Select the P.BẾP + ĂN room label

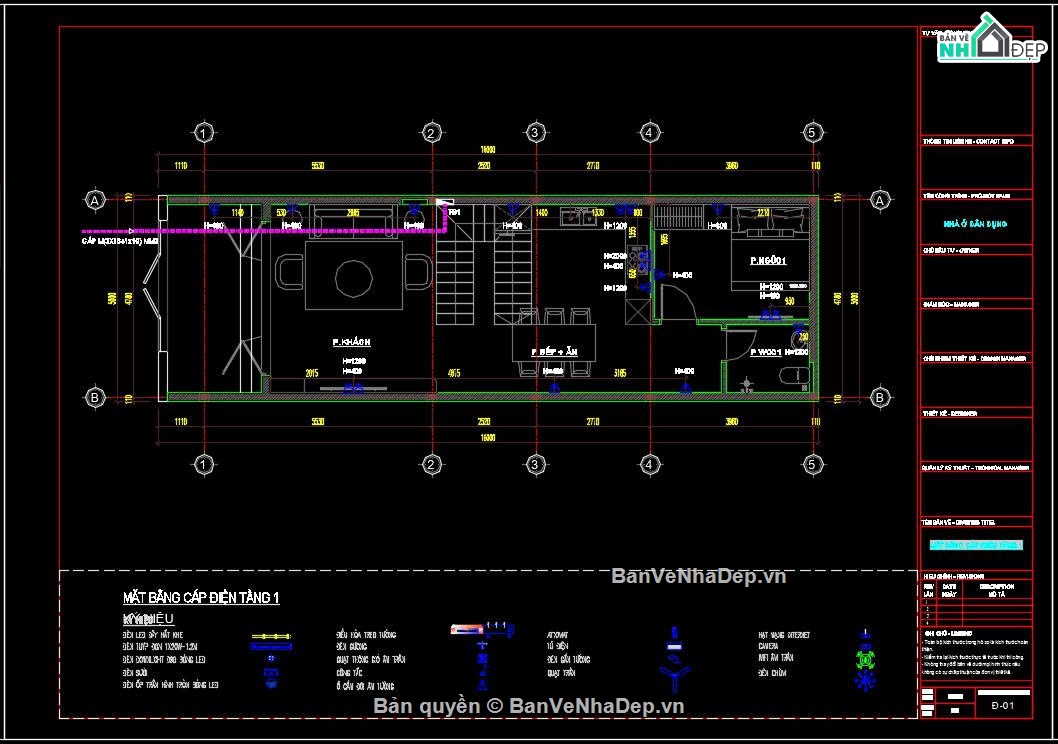tap(555, 352)
